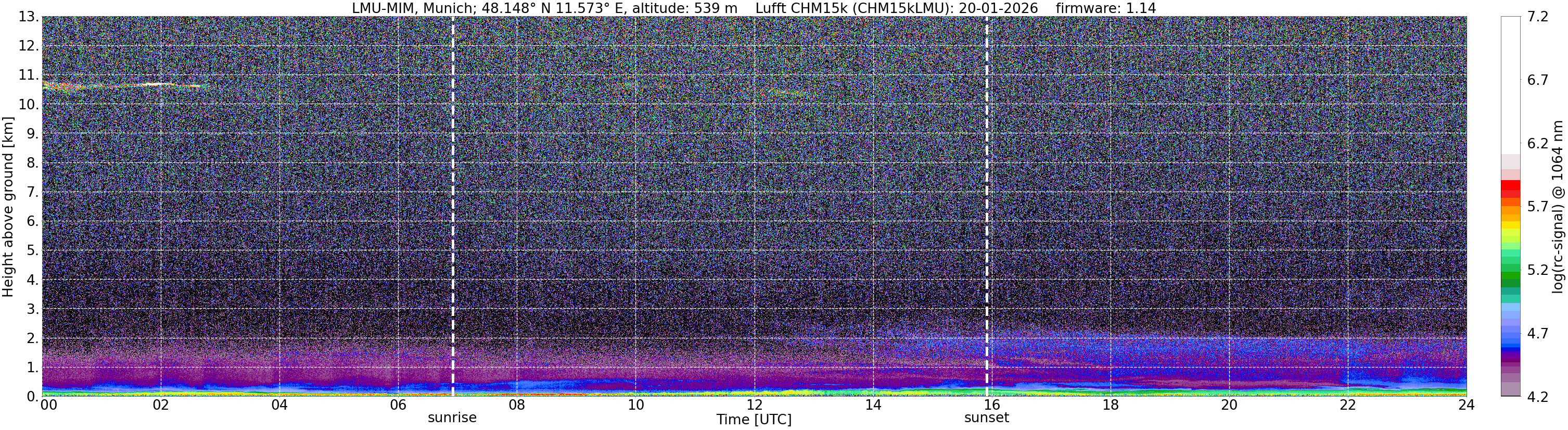Screen dimensions: 1568x430
Task: Click the 'Time [UTC]' axis label
Action: [x=754, y=420]
